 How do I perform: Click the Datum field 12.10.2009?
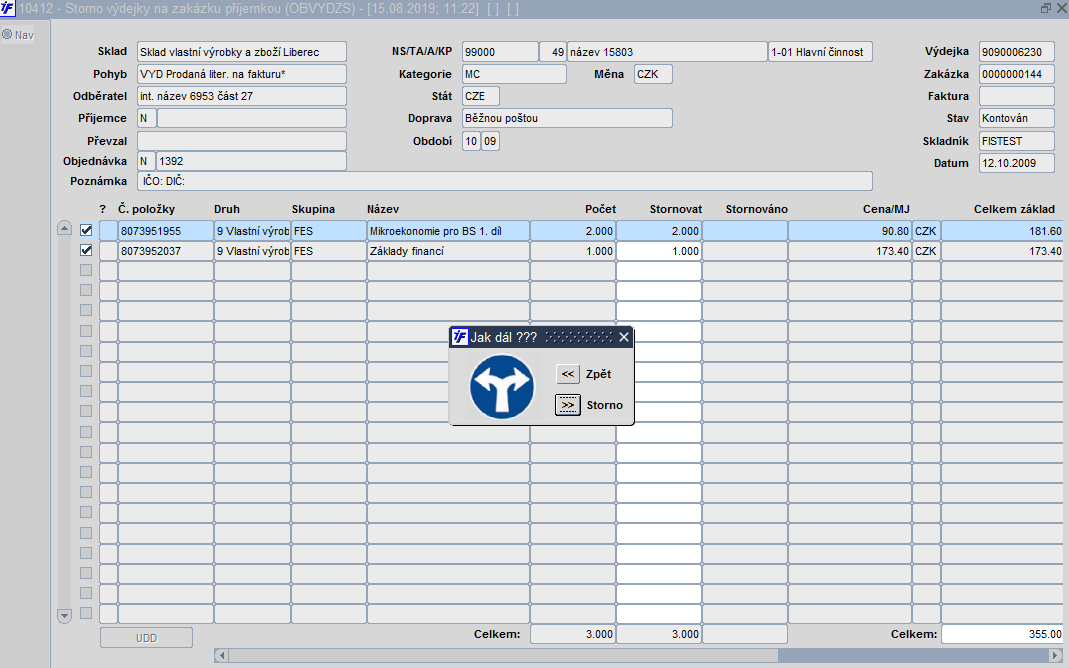pos(1017,163)
